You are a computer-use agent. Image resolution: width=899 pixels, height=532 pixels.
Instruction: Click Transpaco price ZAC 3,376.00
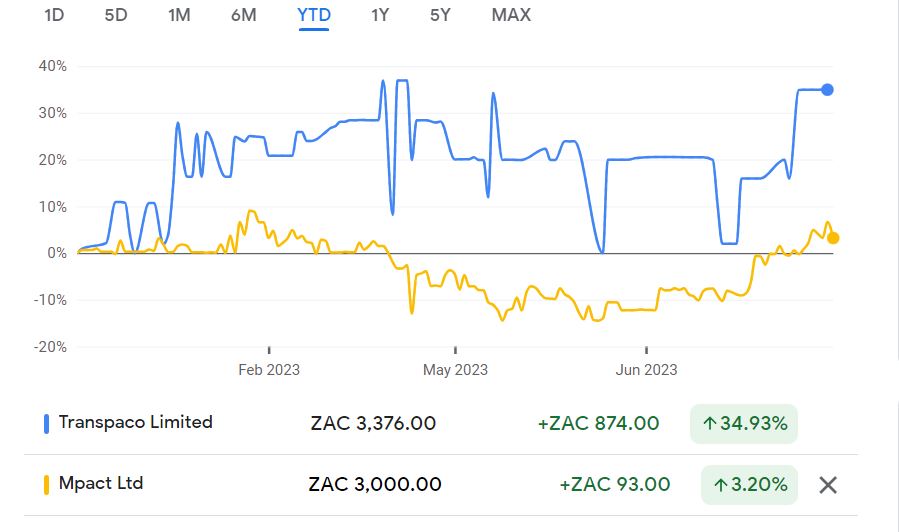373,423
